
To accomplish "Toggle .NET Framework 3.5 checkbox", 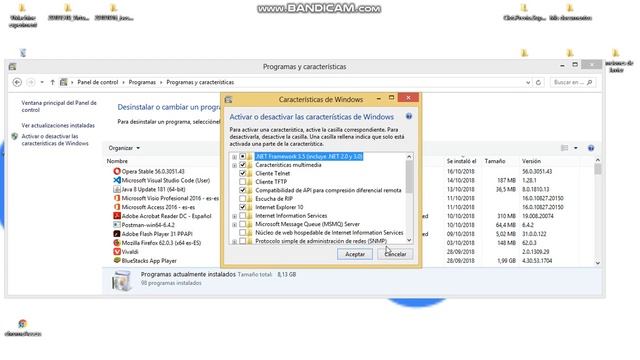I will tap(242, 157).
